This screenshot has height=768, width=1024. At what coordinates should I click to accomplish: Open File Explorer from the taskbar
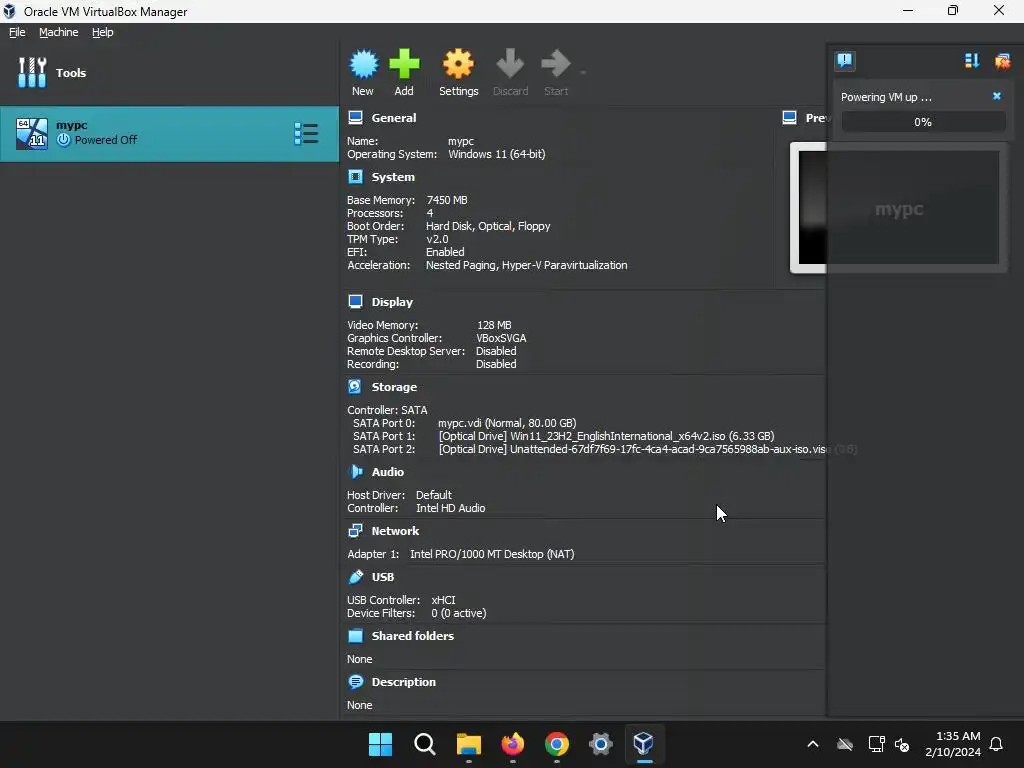click(468, 744)
